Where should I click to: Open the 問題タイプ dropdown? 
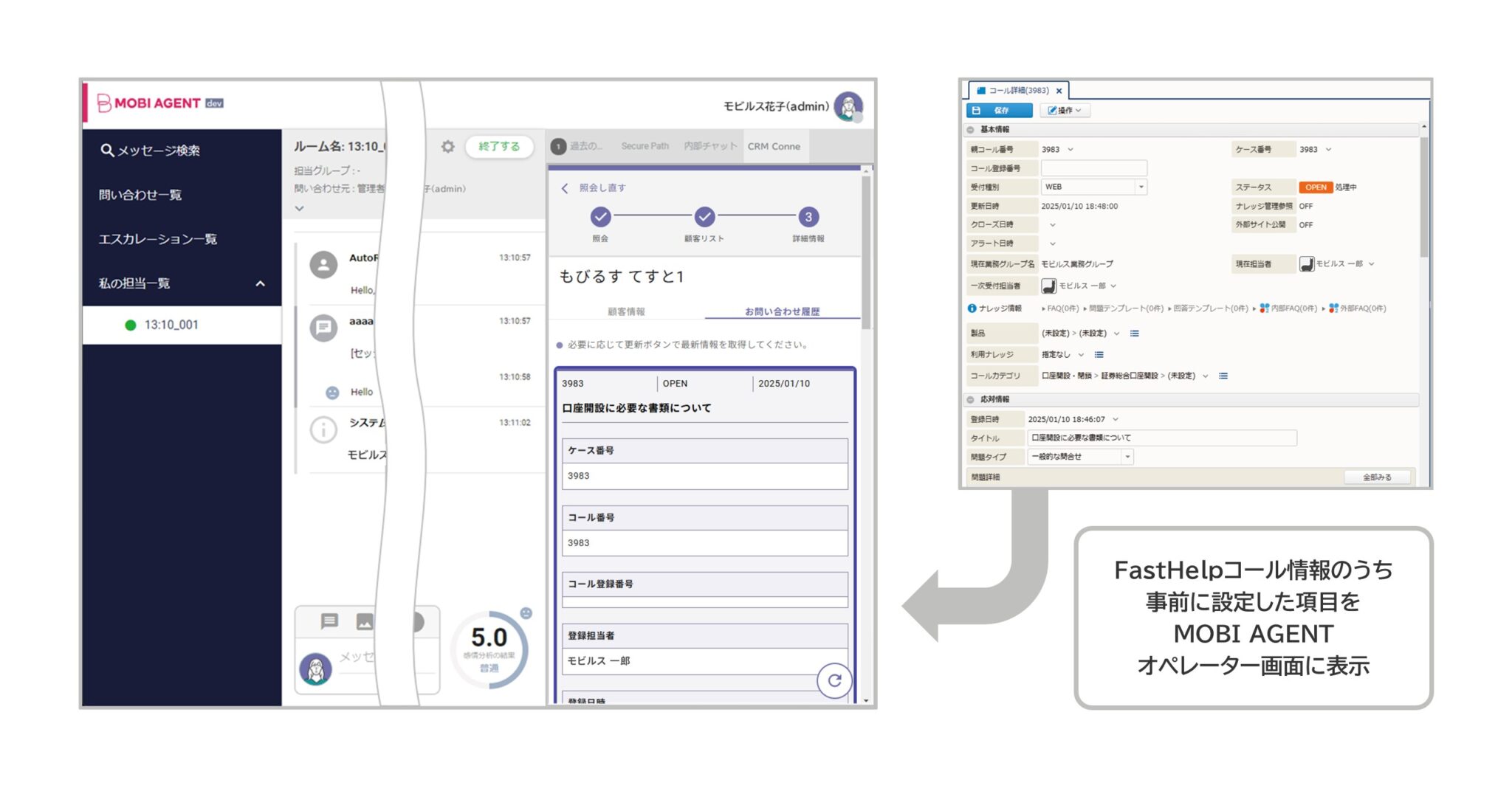coord(1127,457)
